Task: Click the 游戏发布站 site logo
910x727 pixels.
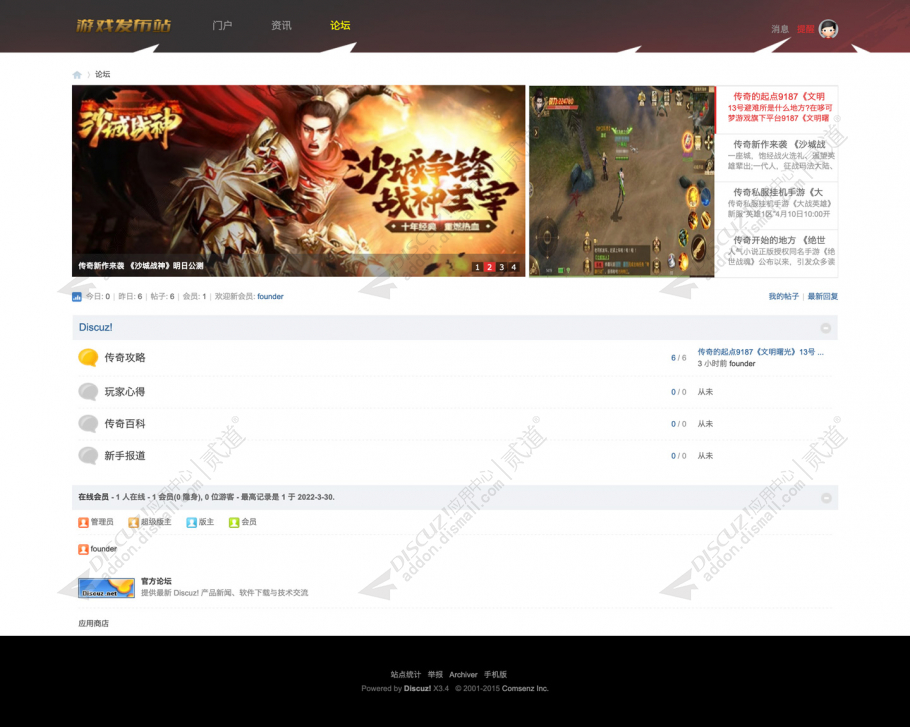Action: (124, 26)
